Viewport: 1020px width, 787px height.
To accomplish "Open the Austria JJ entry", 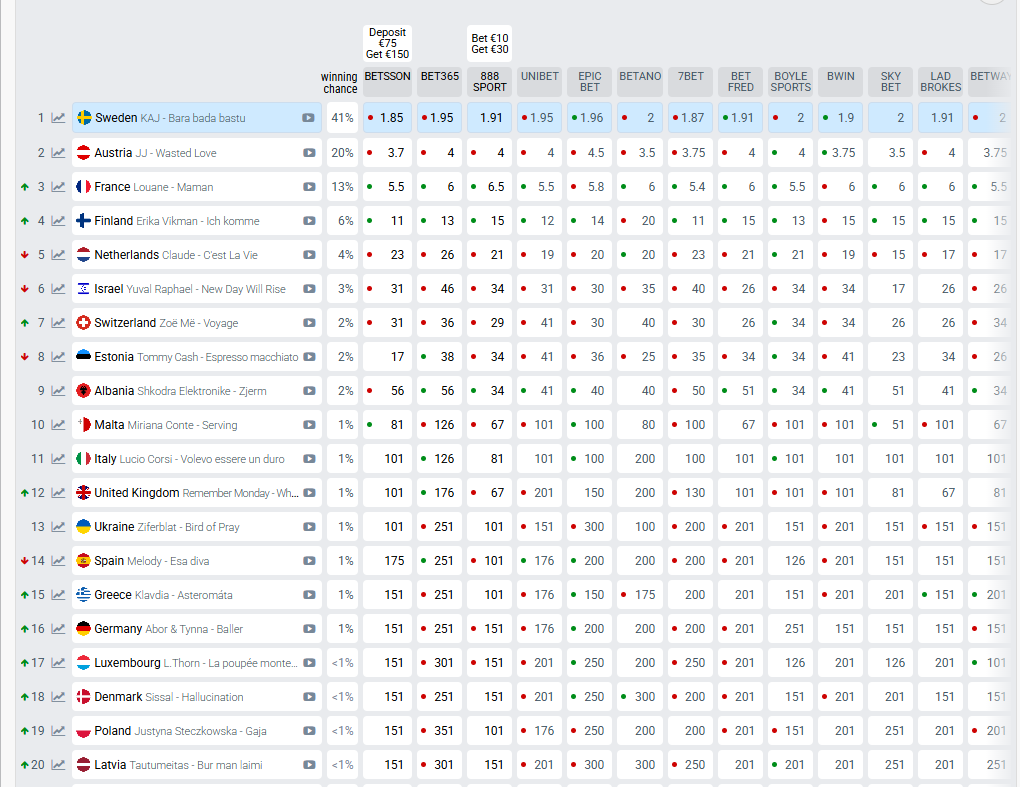I will coord(197,153).
